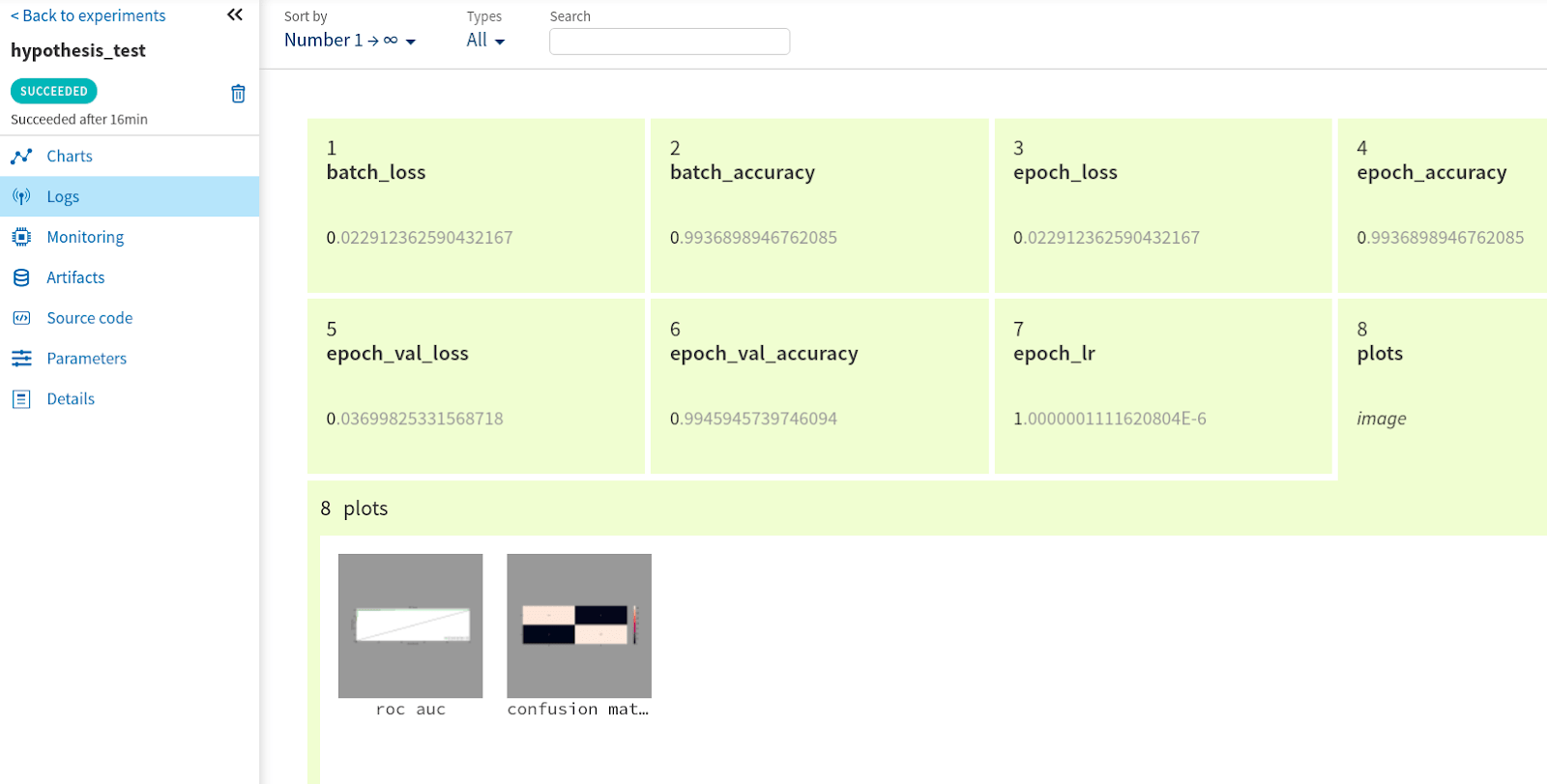The width and height of the screenshot is (1547, 784).
Task: Click the Logs broadcast icon
Action: point(21,197)
